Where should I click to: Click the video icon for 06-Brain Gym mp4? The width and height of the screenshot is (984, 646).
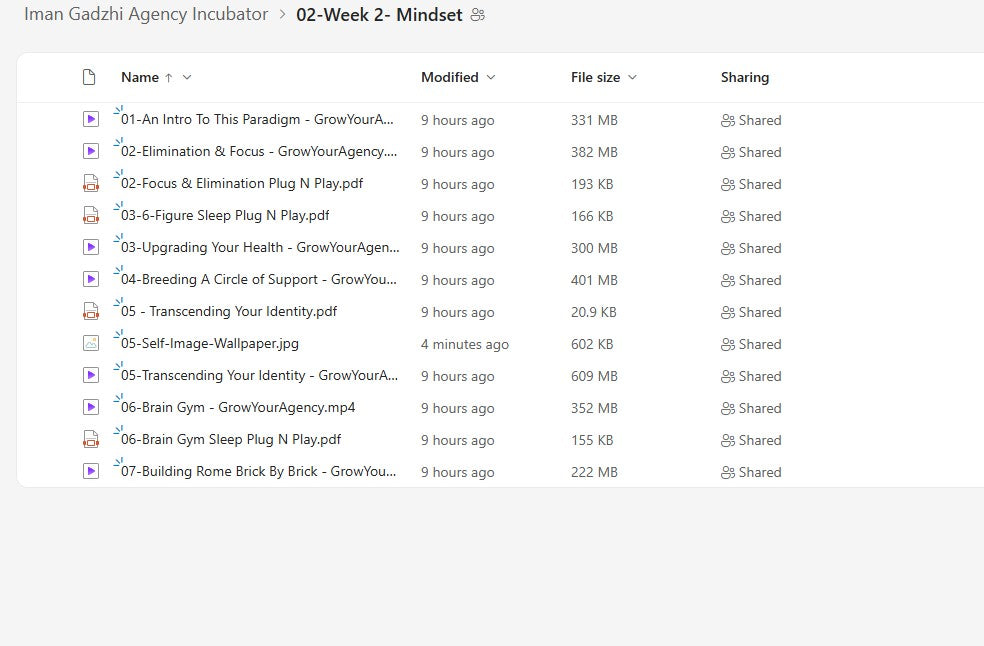91,407
